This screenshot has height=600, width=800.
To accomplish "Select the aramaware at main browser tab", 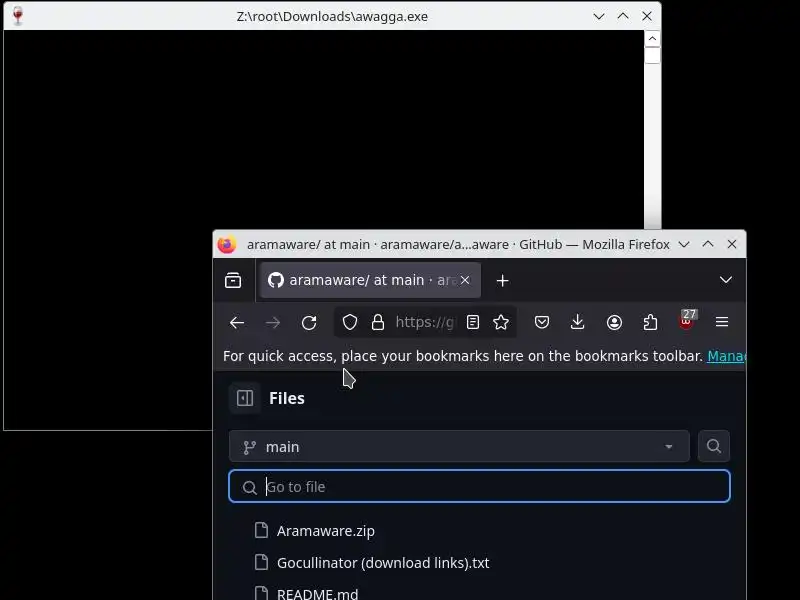I will (x=370, y=280).
